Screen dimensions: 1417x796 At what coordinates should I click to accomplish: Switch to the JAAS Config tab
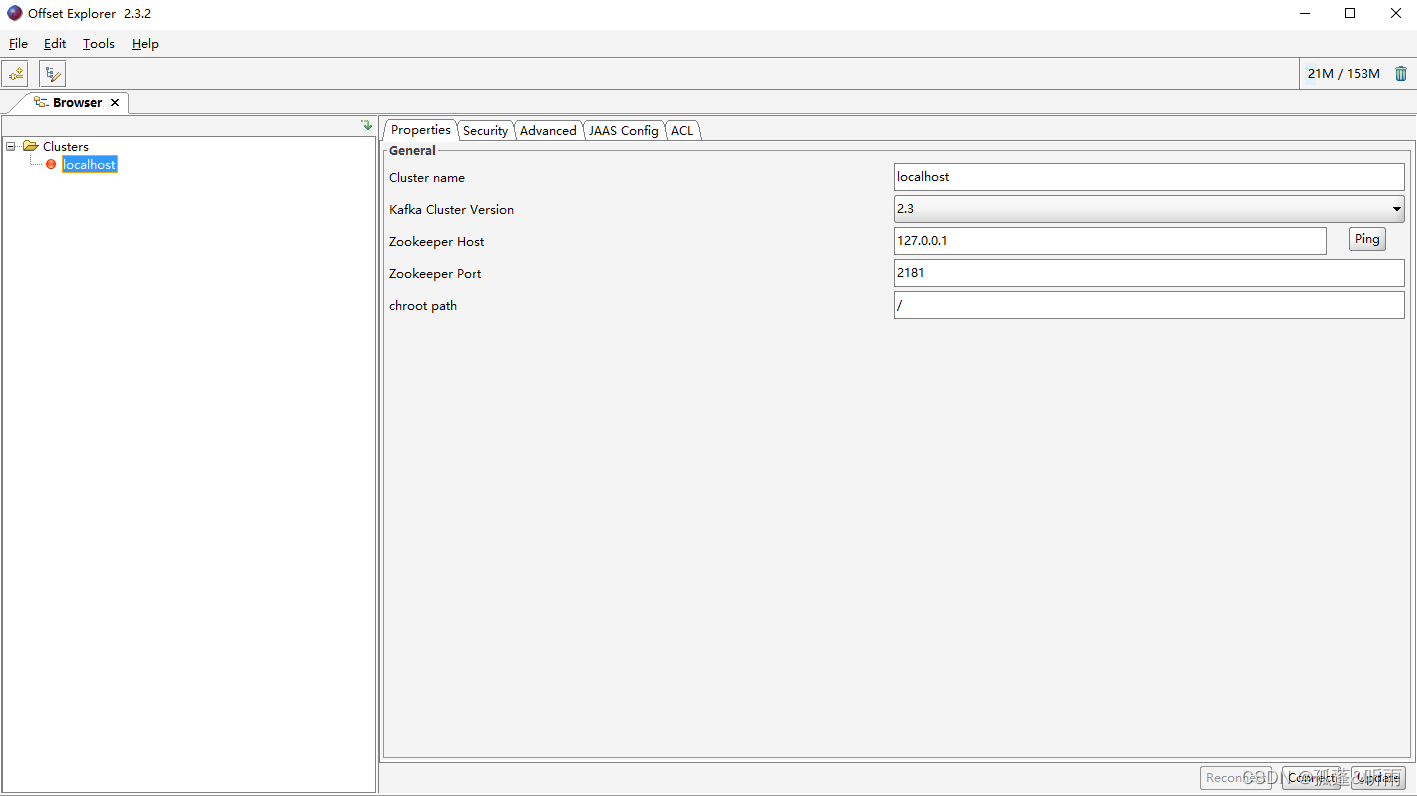623,131
